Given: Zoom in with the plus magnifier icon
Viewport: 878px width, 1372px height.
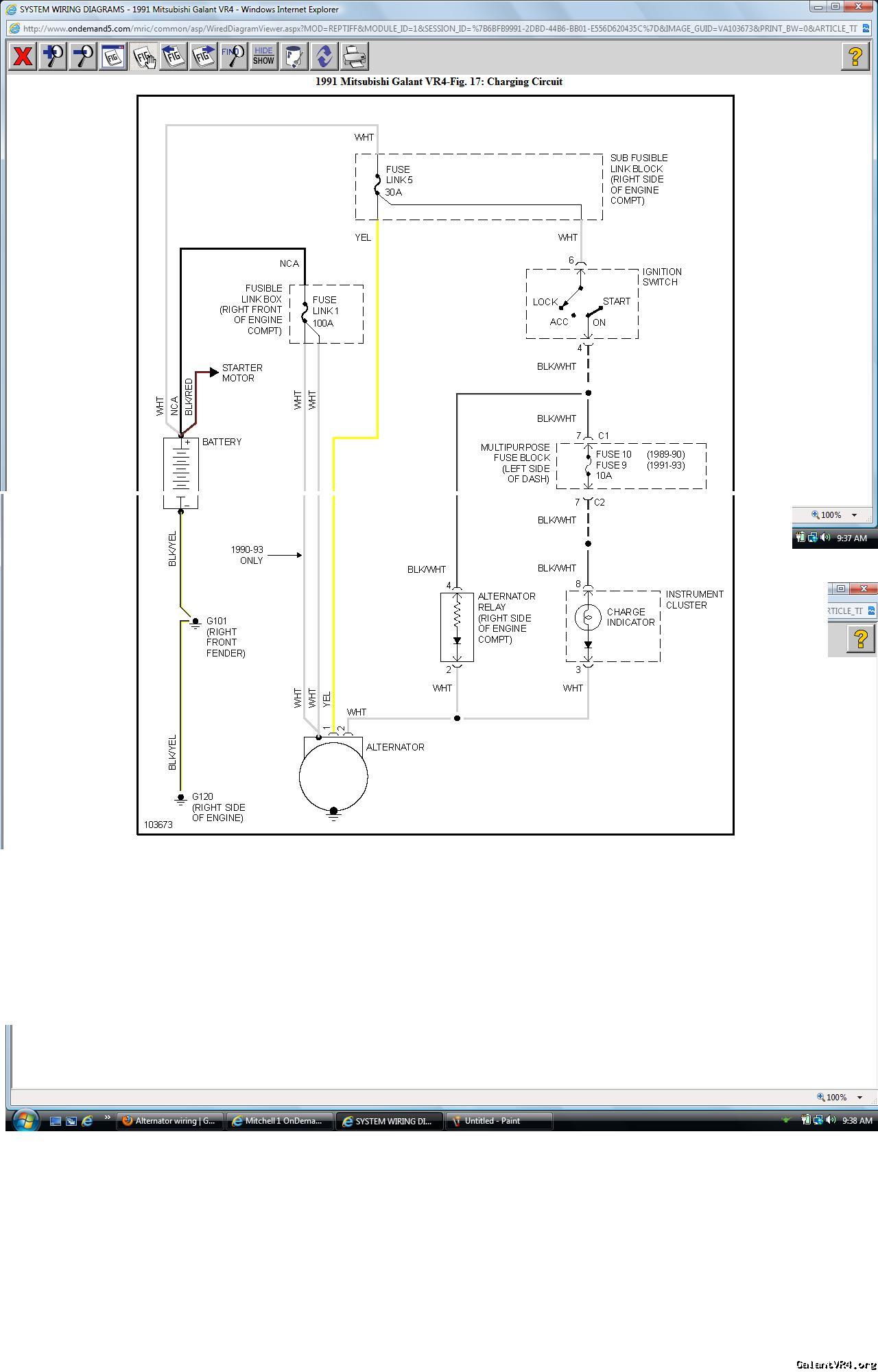Looking at the screenshot, I should (x=53, y=56).
